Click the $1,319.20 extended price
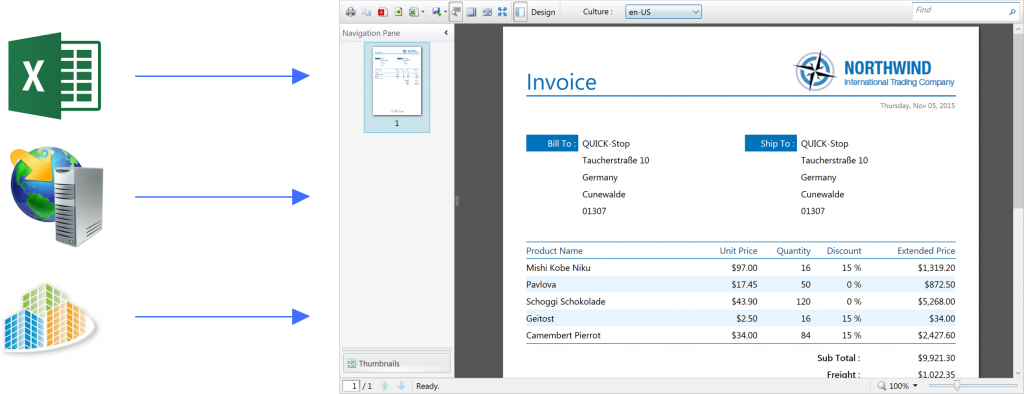Image resolution: width=1024 pixels, height=394 pixels. [x=936, y=268]
